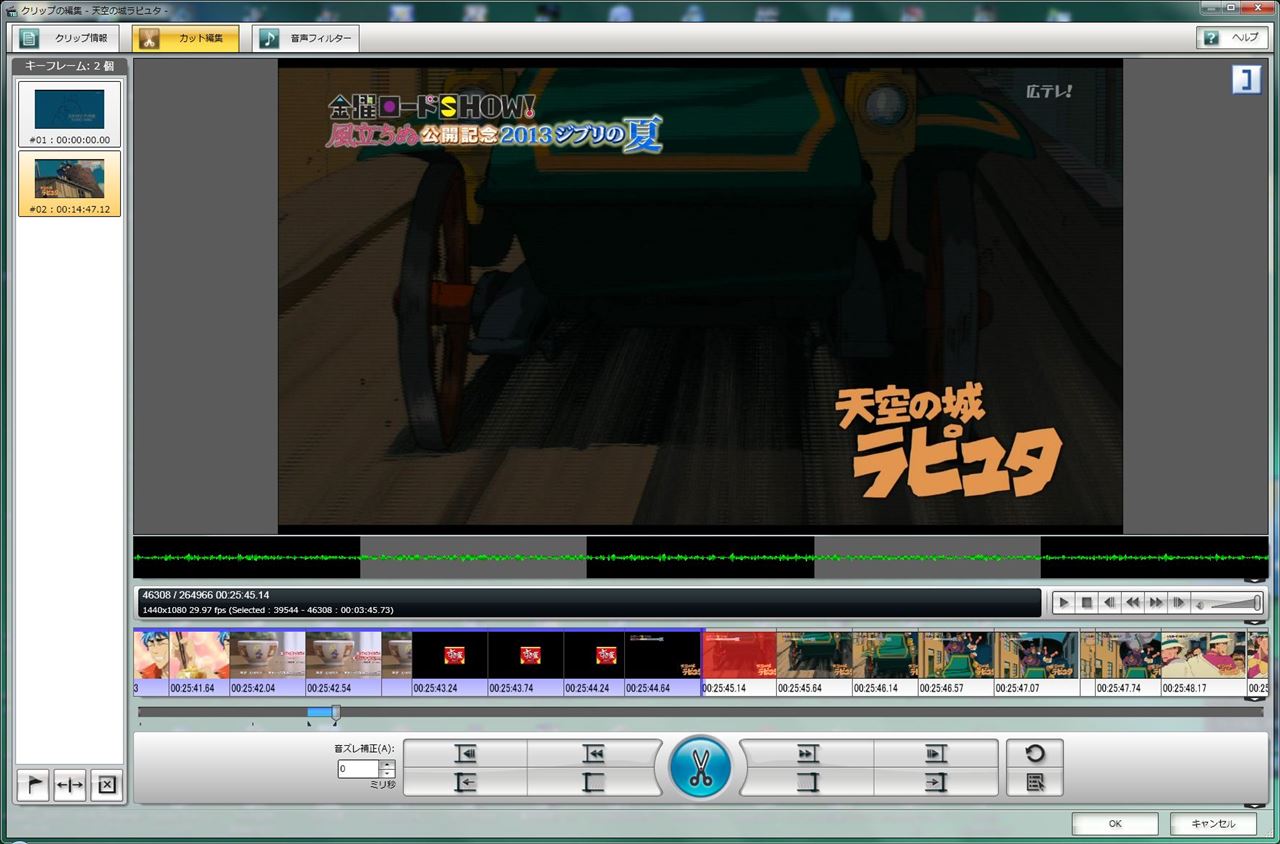Step forward one frame
1280x844 pixels.
coord(1179,602)
